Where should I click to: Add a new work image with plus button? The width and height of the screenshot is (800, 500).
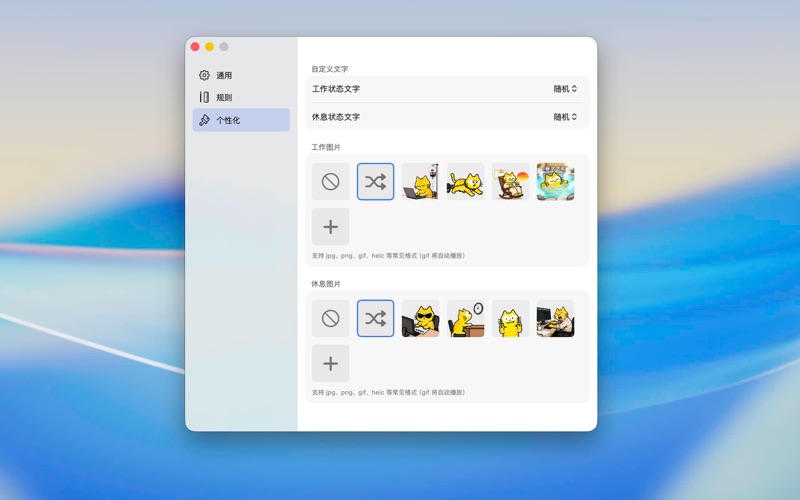pyautogui.click(x=331, y=227)
